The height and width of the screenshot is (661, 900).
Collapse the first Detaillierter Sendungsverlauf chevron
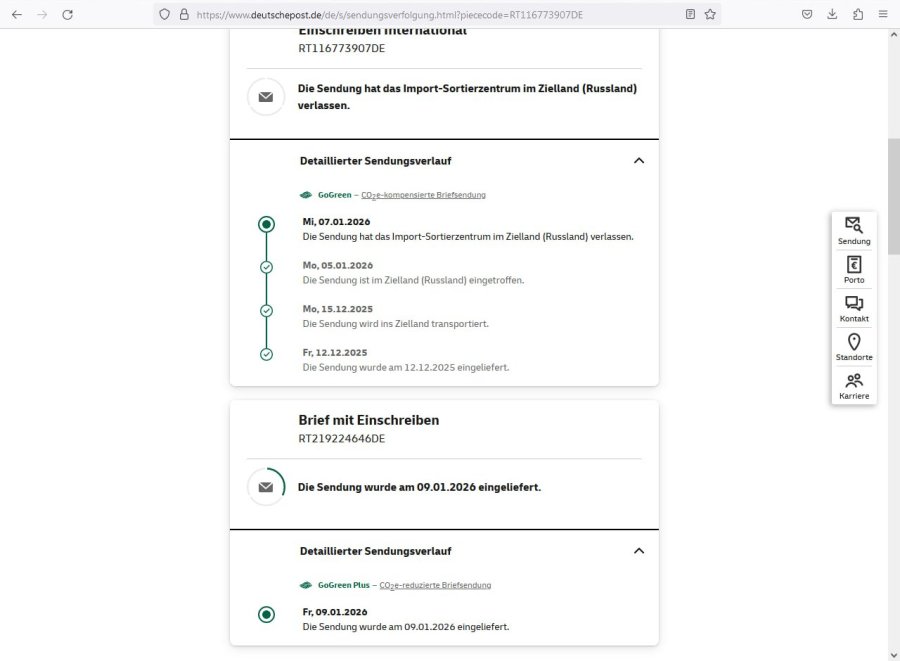click(639, 161)
